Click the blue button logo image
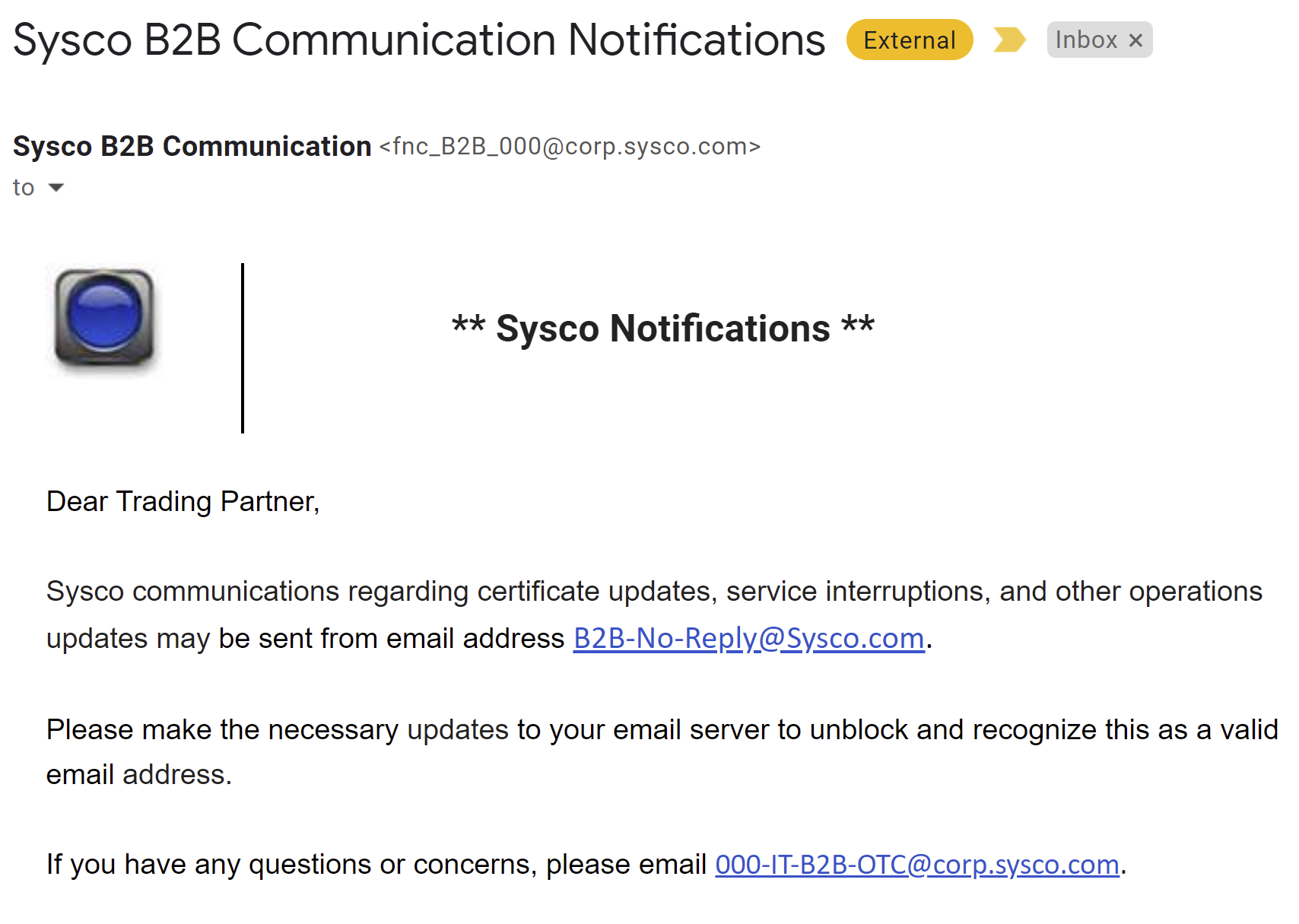This screenshot has height=924, width=1299. pos(104,319)
